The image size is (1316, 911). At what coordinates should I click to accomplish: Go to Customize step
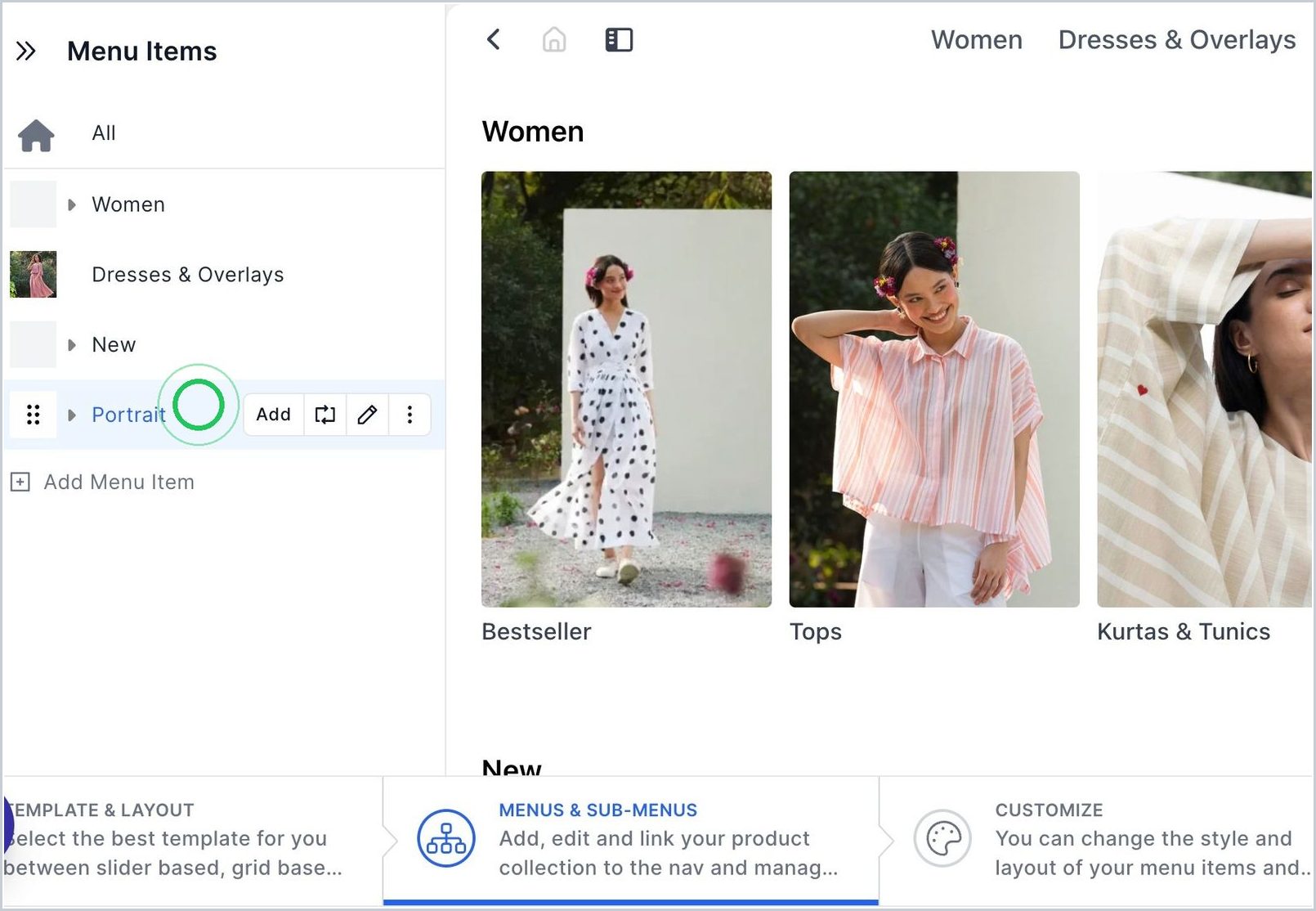point(1097,840)
